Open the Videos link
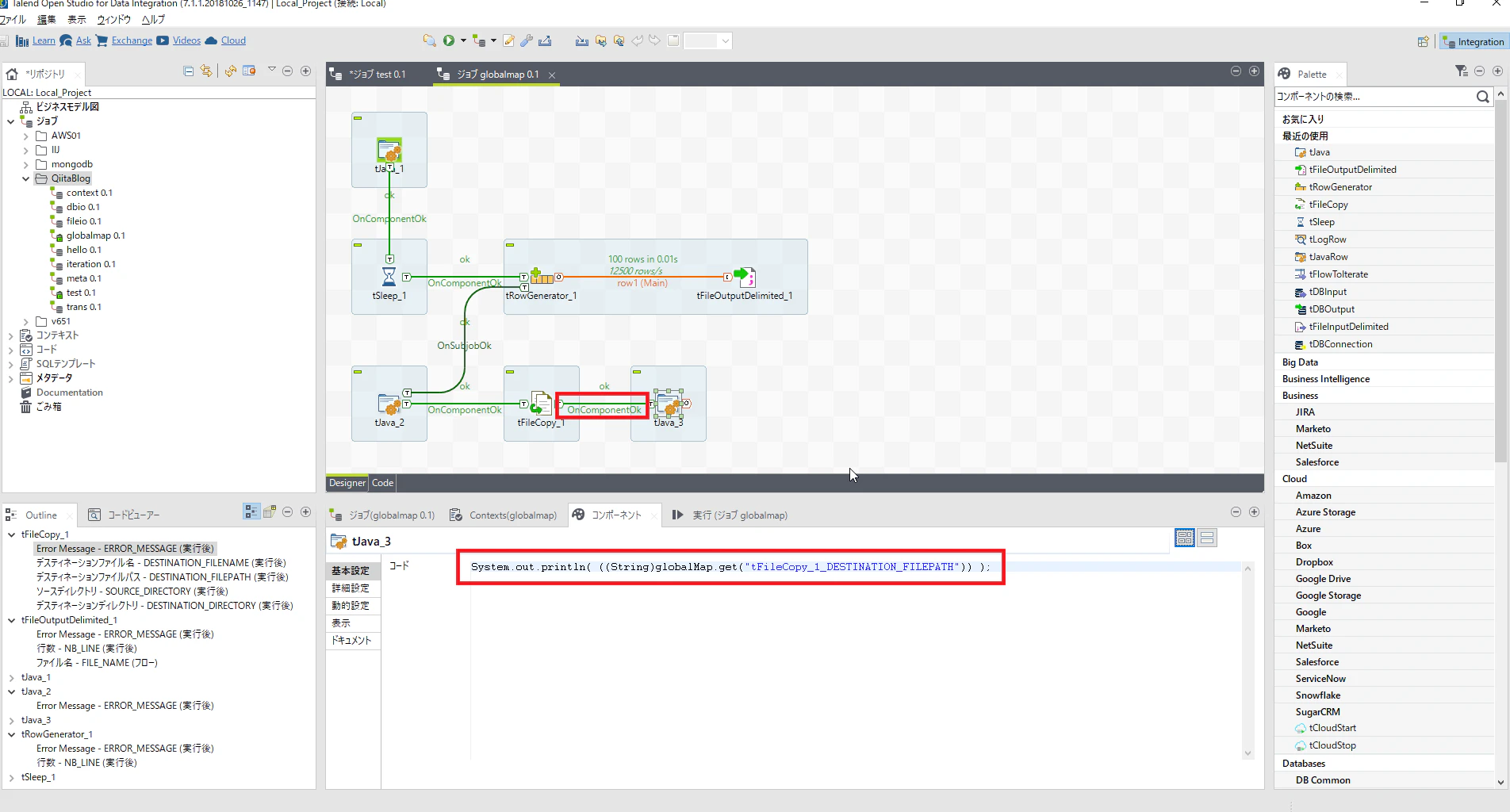This screenshot has width=1510, height=812. 186,40
